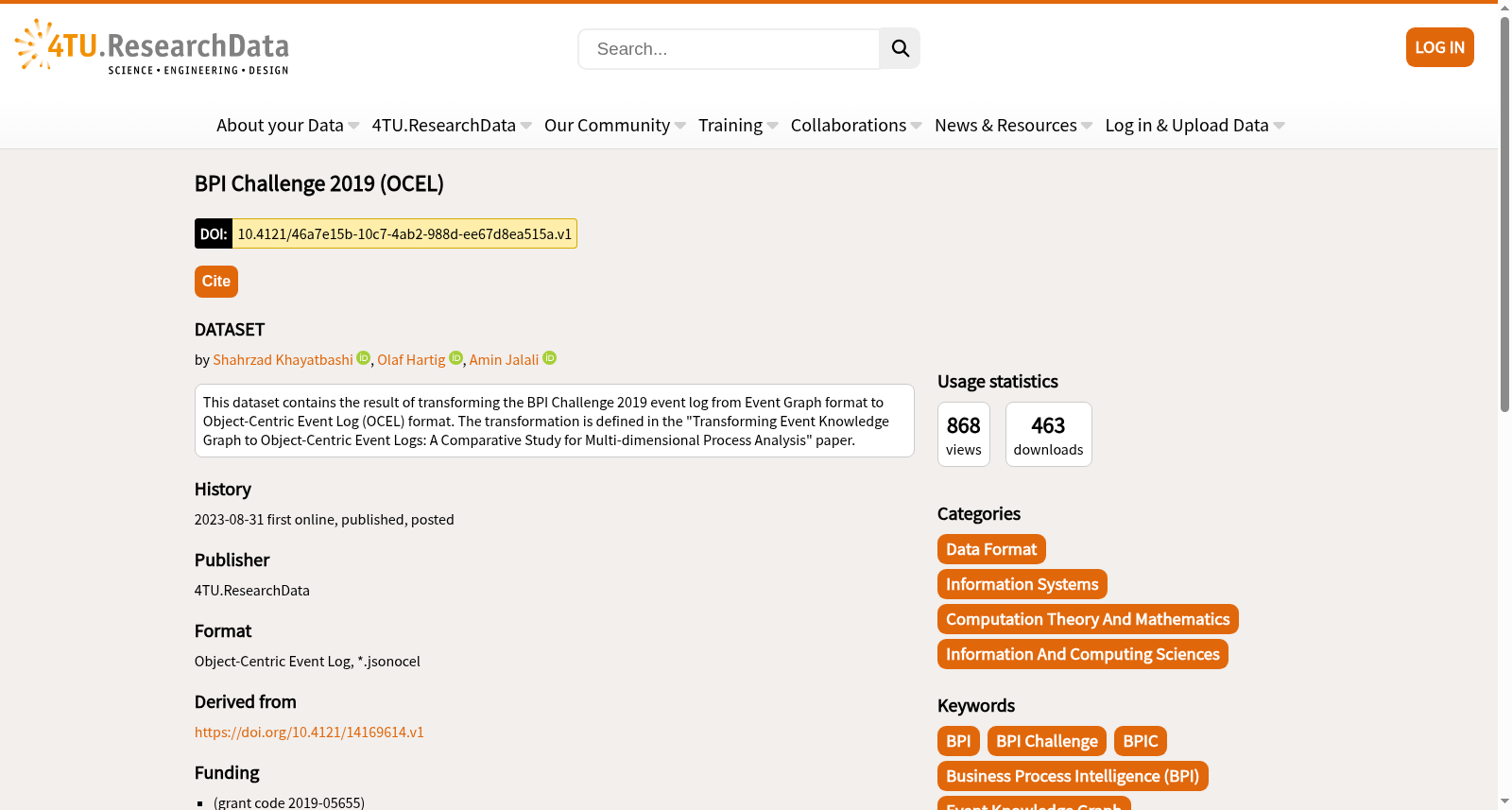Click the BPI Challenge keyword tag

tap(1047, 741)
